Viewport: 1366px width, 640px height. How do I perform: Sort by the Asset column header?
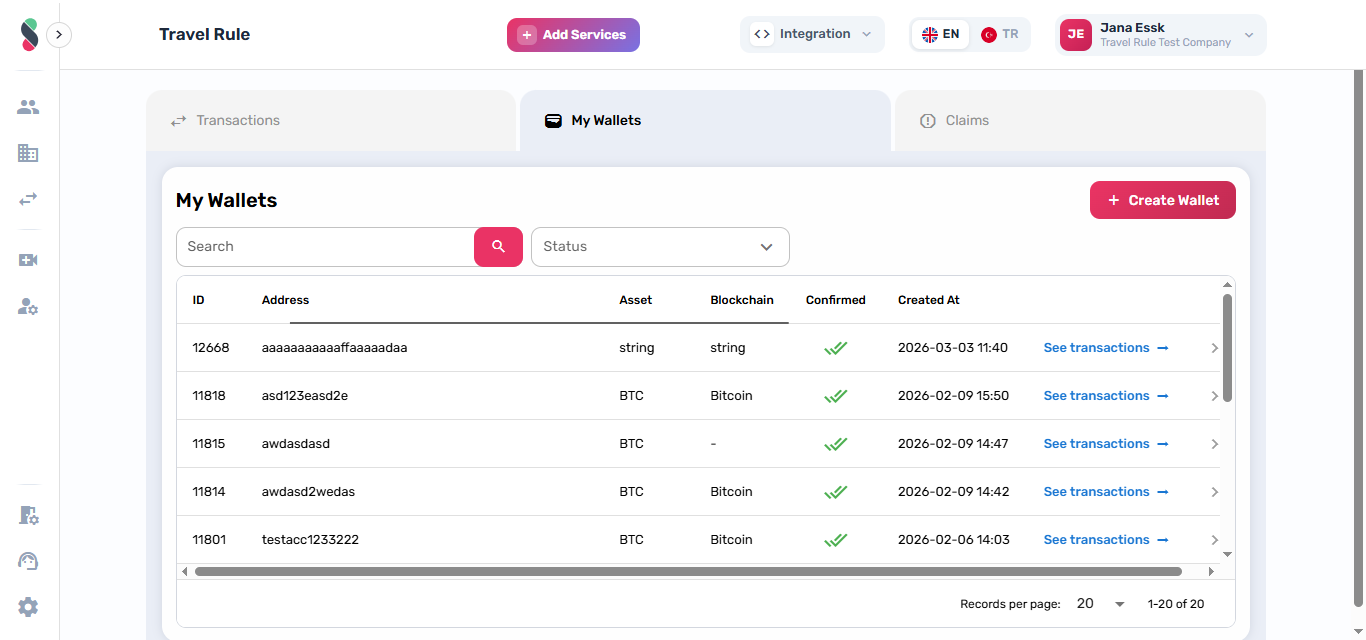click(x=636, y=300)
